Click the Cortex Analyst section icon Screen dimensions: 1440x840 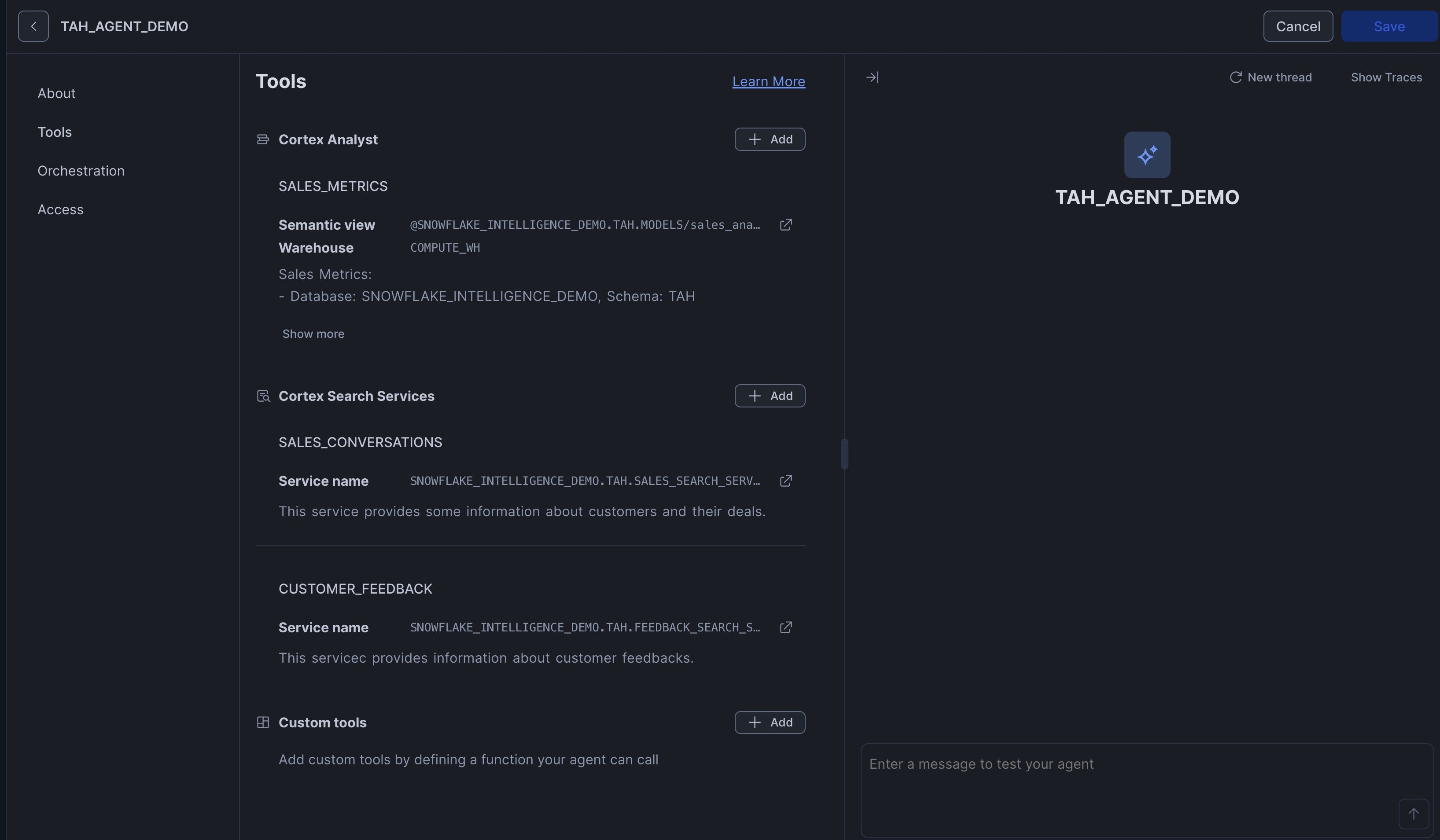coord(263,139)
